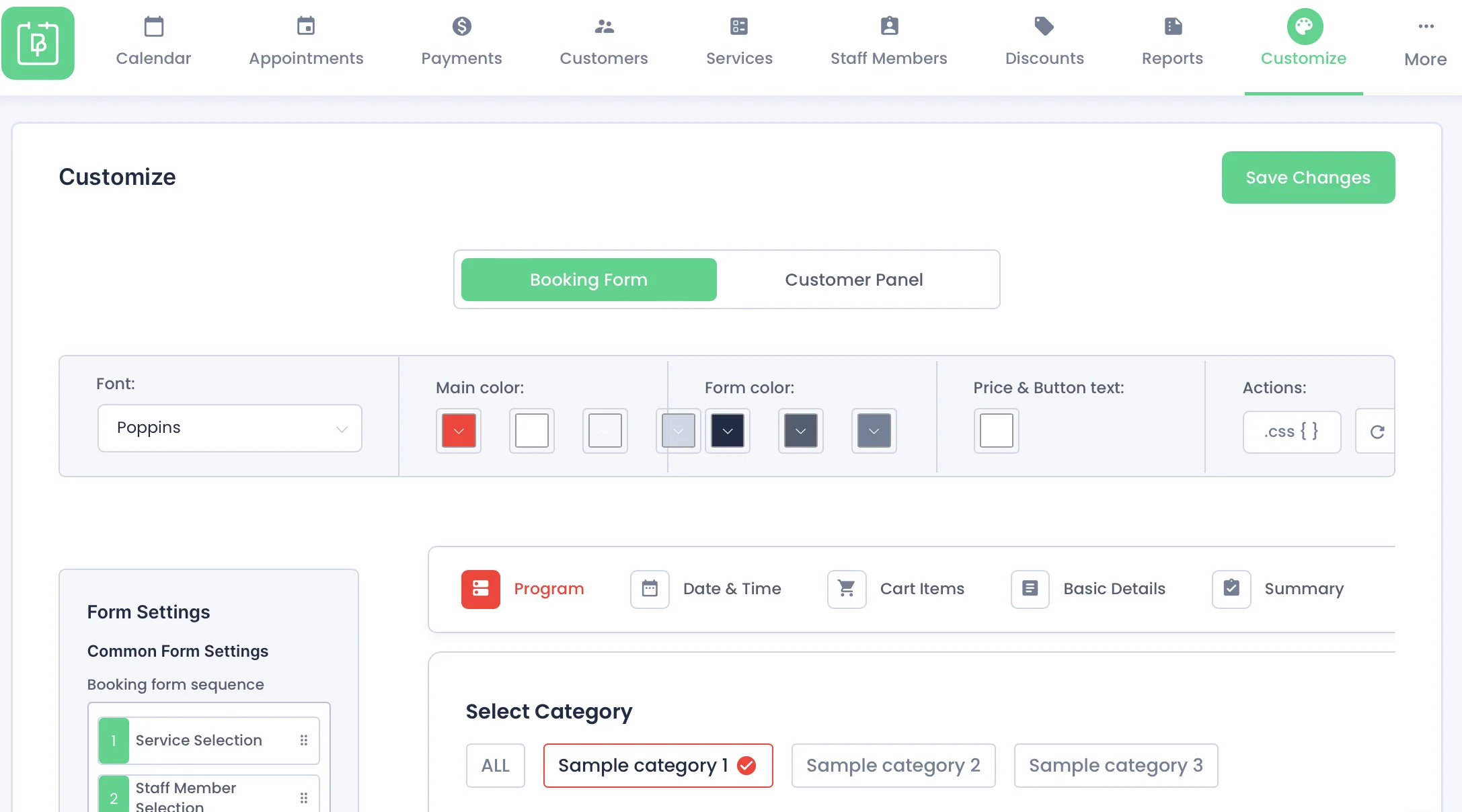Choose the ALL category filter
This screenshot has height=812, width=1462.
495,766
